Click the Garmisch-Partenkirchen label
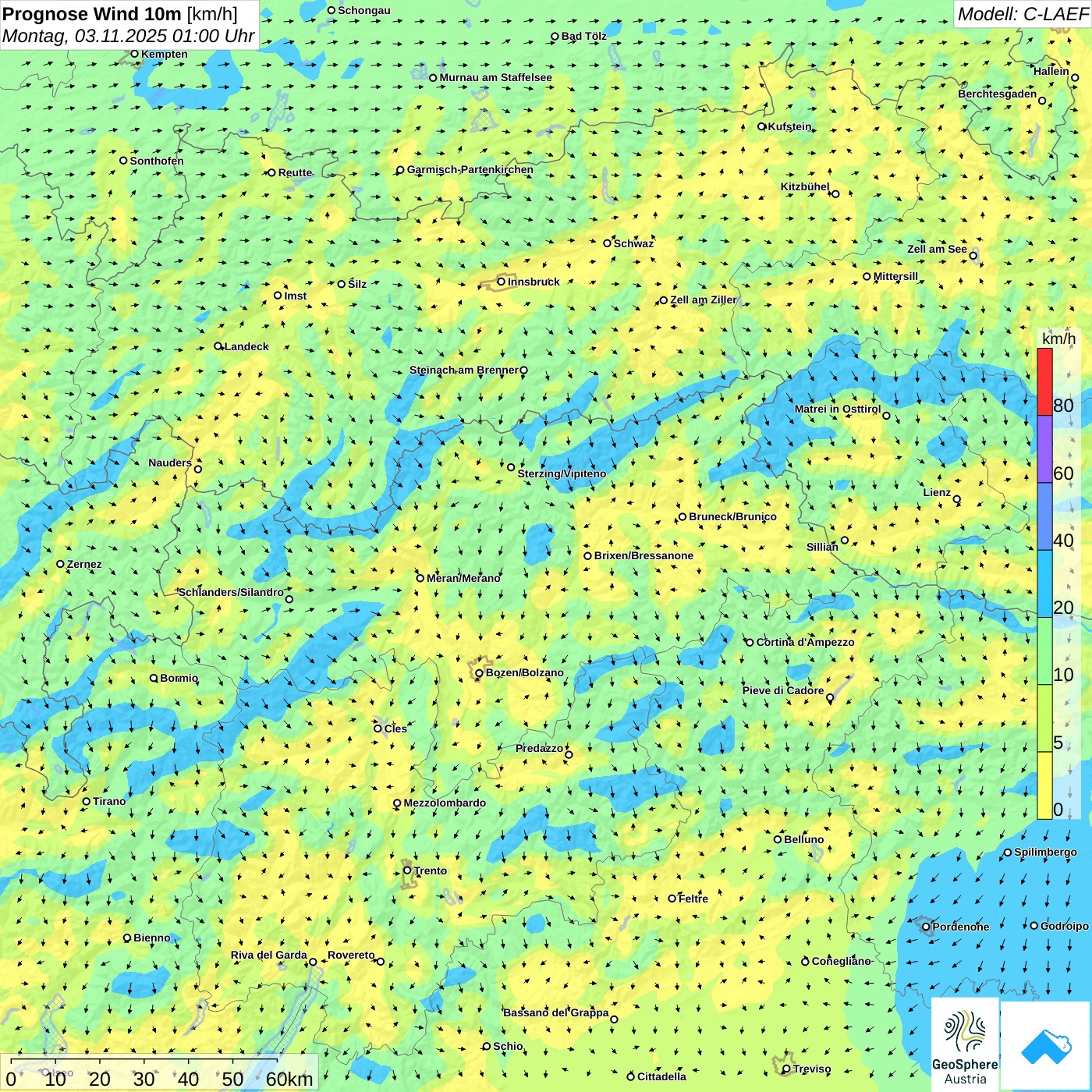The width and height of the screenshot is (1092, 1092). (470, 169)
